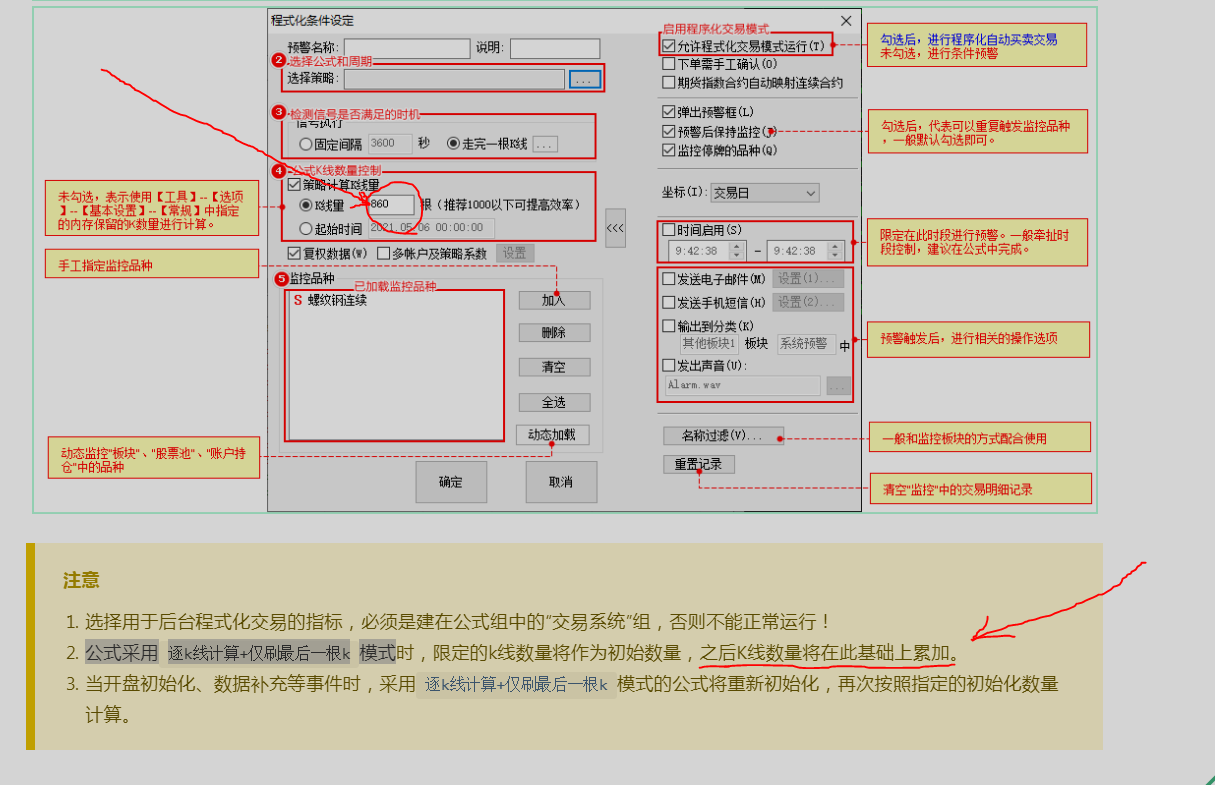Click the 预警名称 input field
The image size is (1215, 785).
[x=407, y=48]
